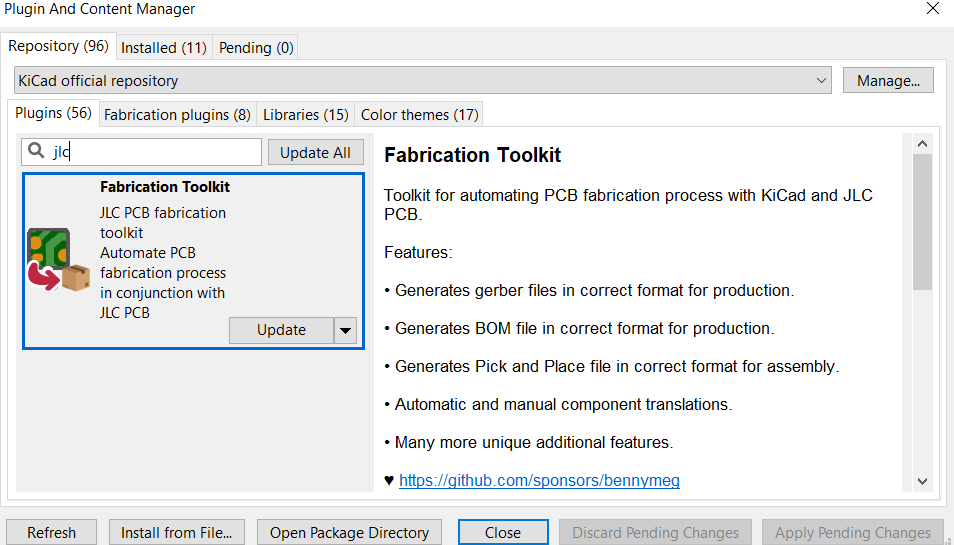Viewport: 954px width, 545px height.
Task: Switch to the Pending (0) tab
Action: point(256,47)
